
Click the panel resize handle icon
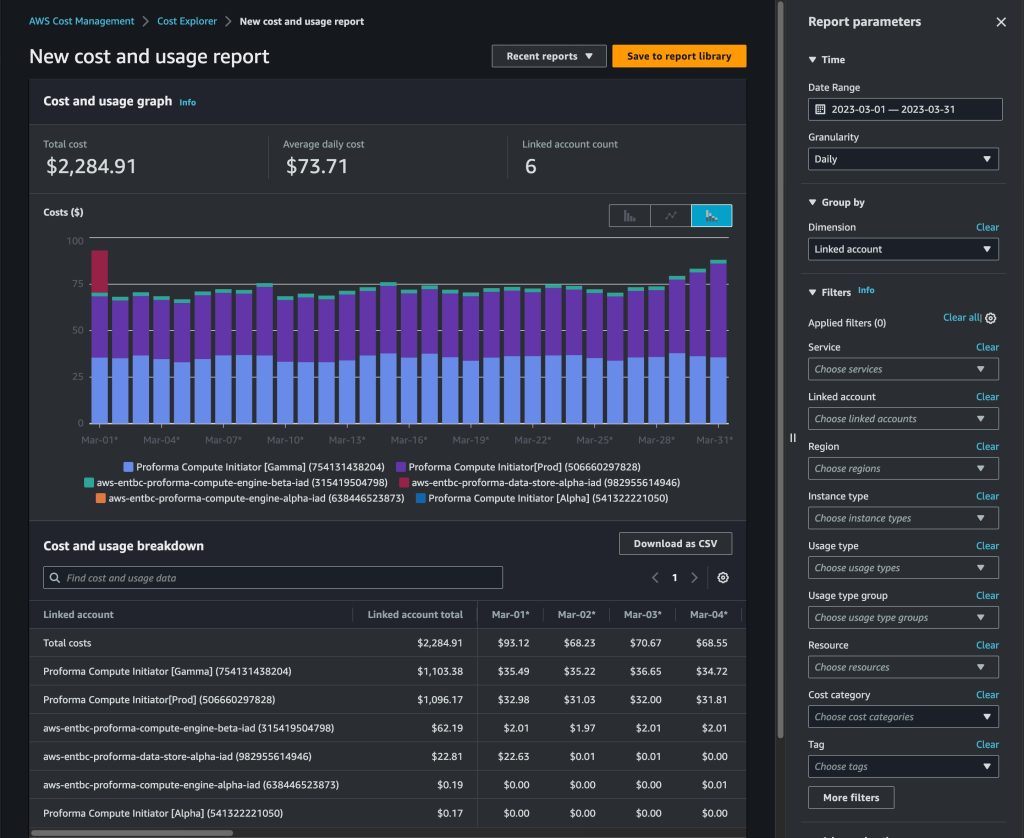tap(793, 438)
